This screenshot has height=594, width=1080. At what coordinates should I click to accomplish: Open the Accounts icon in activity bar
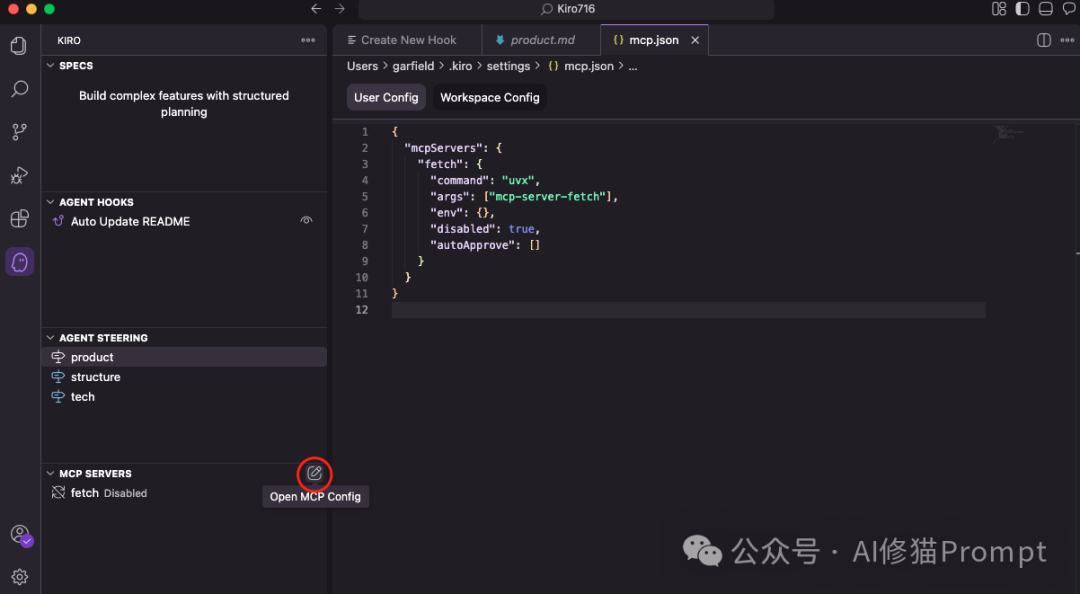click(20, 534)
